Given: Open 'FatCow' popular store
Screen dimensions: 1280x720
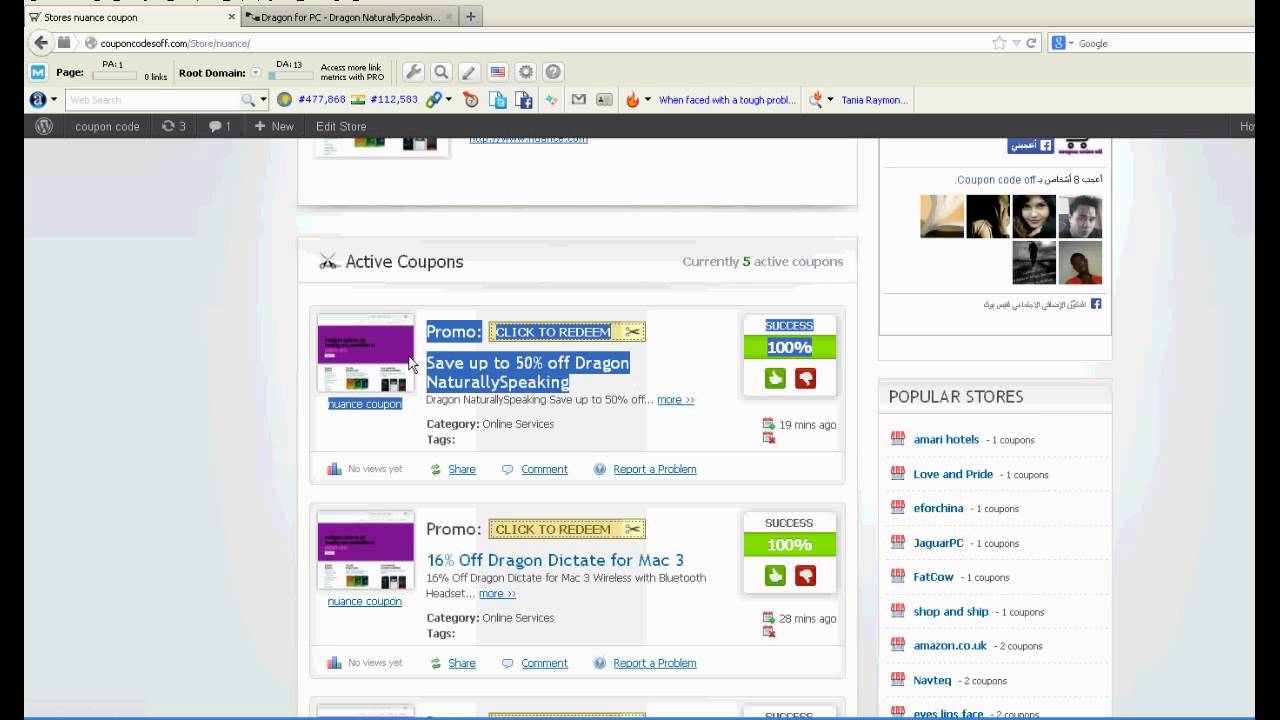Looking at the screenshot, I should 933,577.
